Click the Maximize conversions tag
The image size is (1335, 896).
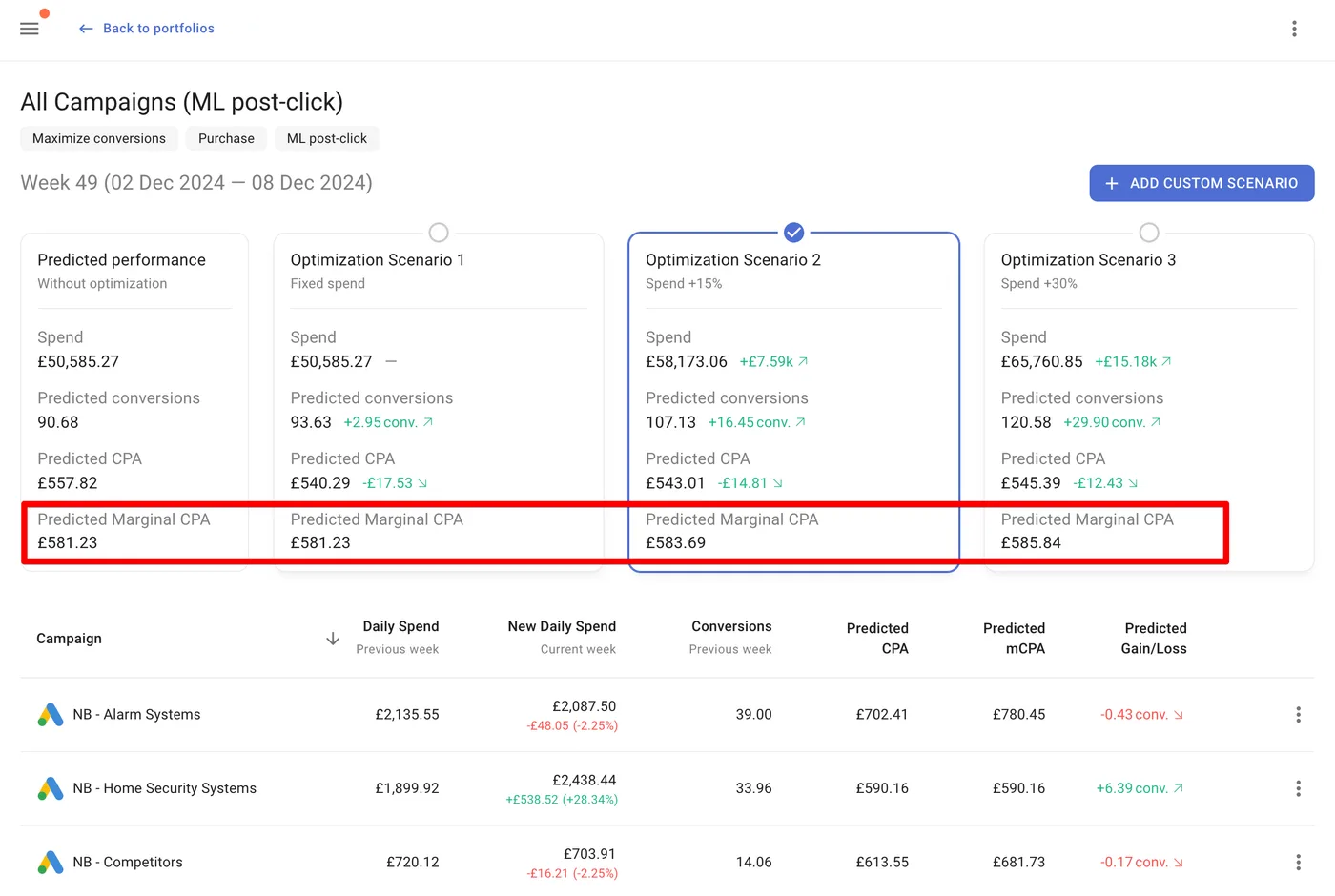[99, 138]
